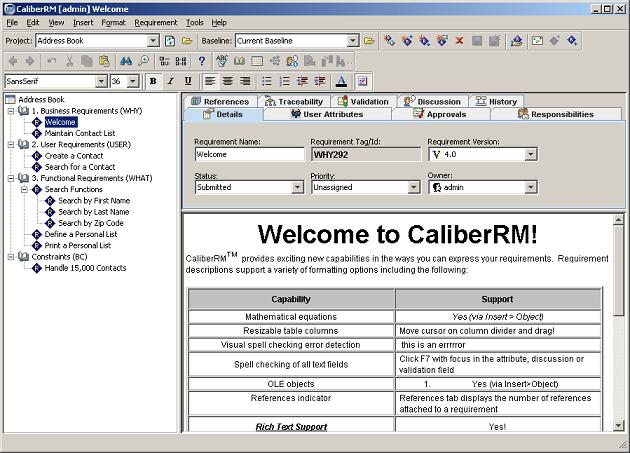Toggle Underline formatting button
This screenshot has width=630, height=453.
pos(188,81)
